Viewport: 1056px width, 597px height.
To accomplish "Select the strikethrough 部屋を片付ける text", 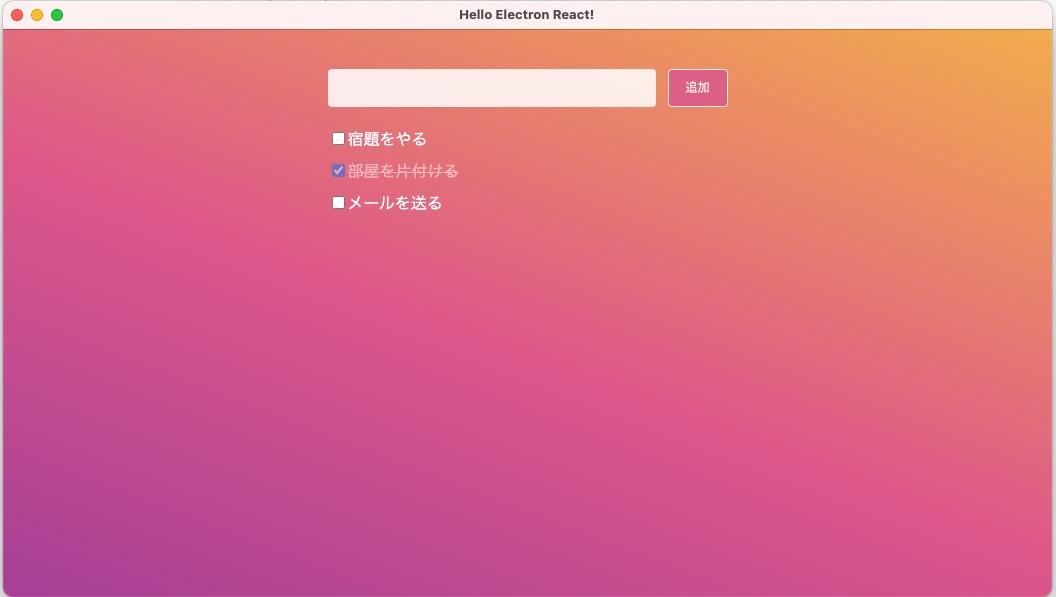I will (402, 170).
